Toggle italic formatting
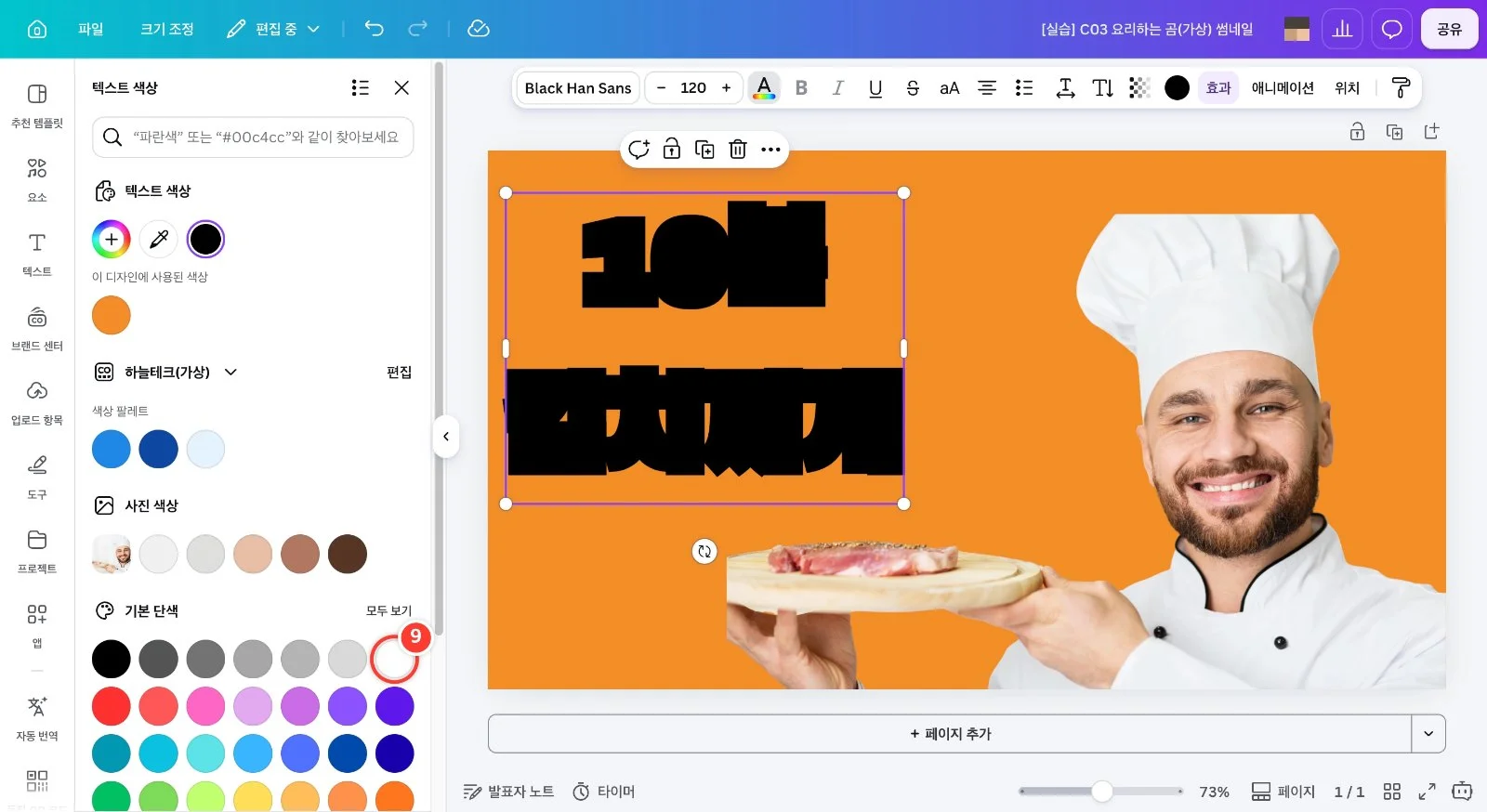Image resolution: width=1487 pixels, height=812 pixels. click(837, 87)
